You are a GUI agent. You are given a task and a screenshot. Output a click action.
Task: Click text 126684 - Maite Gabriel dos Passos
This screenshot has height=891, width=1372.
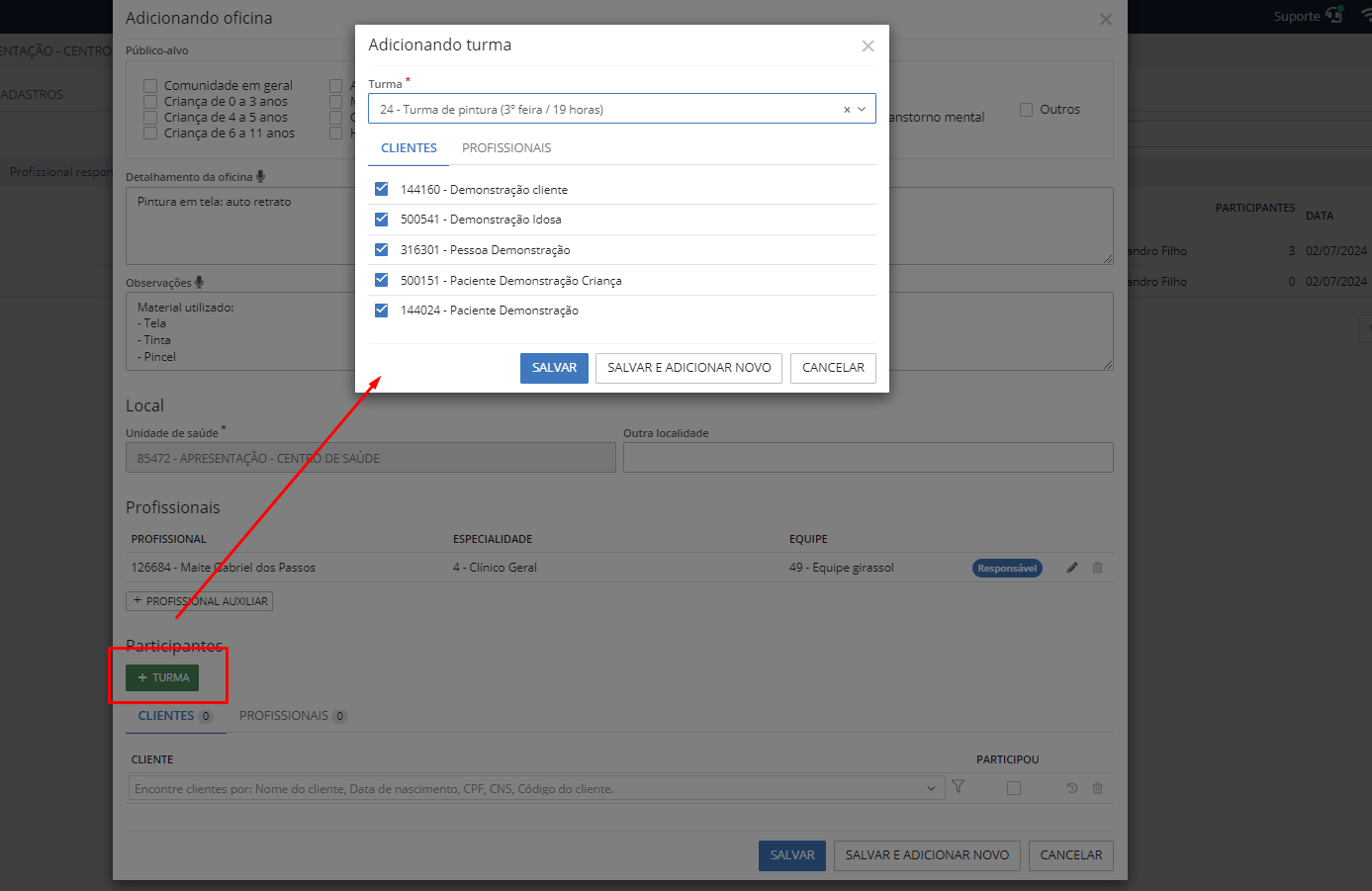(x=224, y=568)
